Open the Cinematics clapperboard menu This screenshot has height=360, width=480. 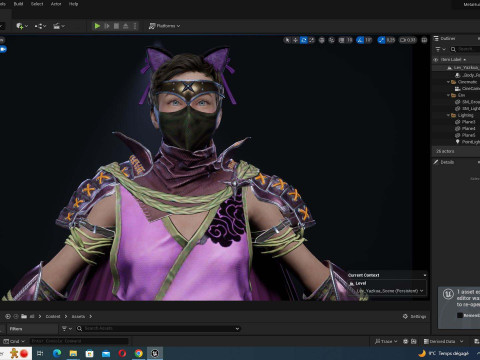coord(59,26)
